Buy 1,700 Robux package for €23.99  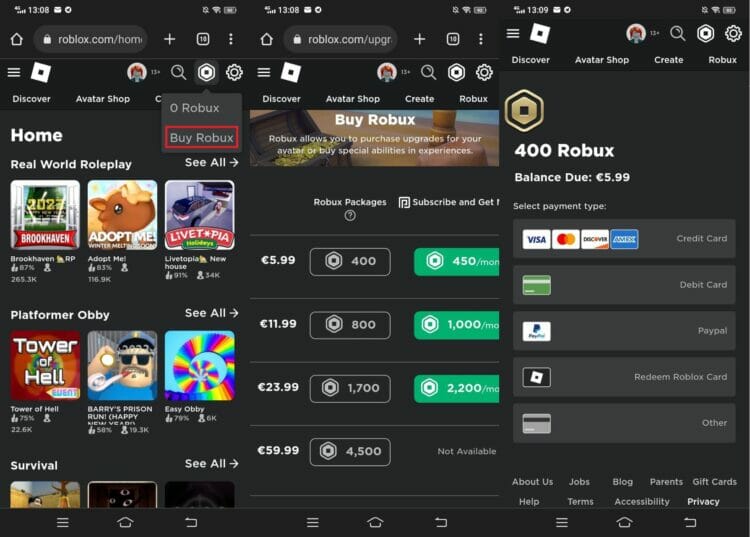350,388
